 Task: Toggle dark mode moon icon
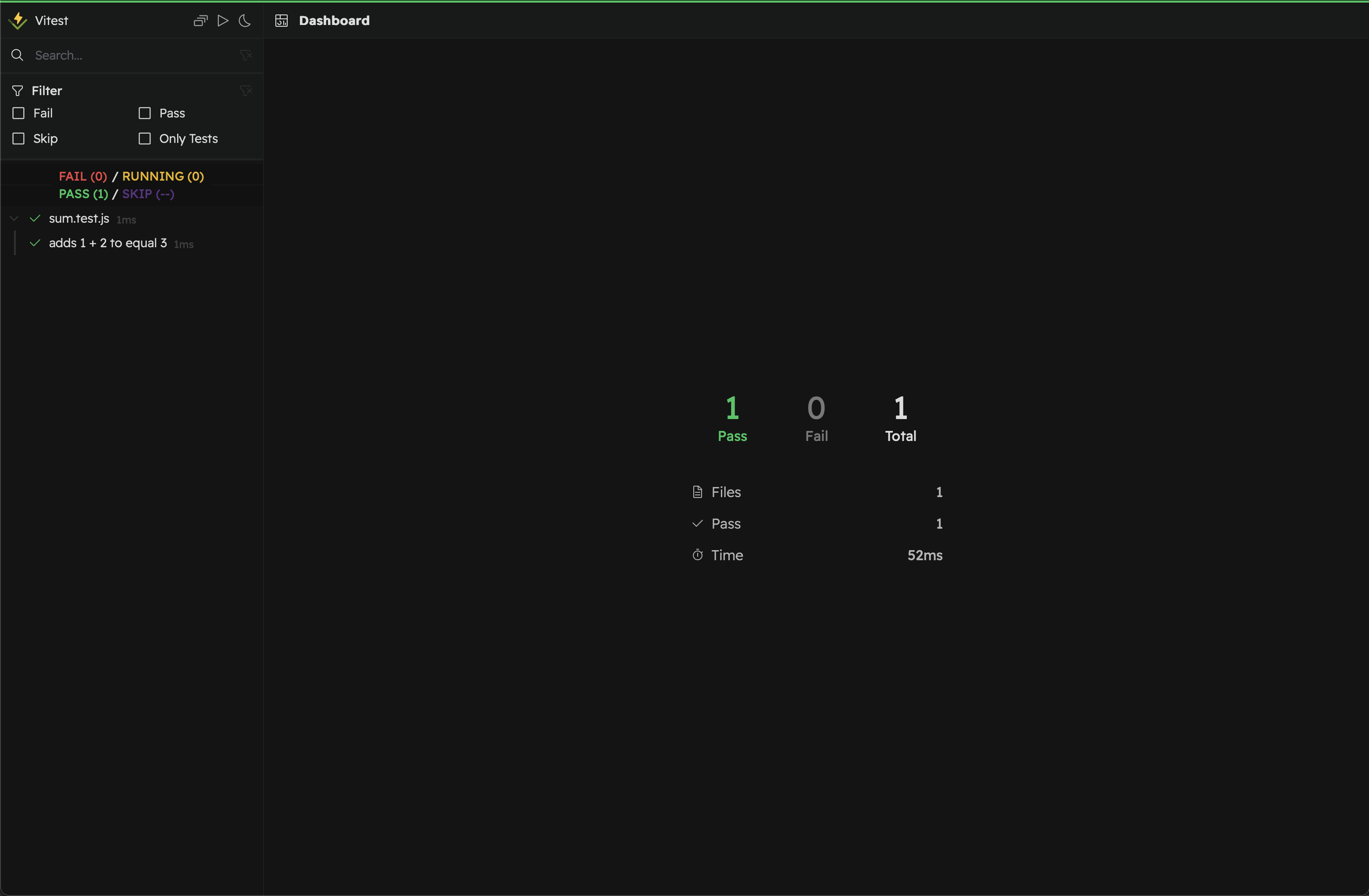click(x=245, y=21)
